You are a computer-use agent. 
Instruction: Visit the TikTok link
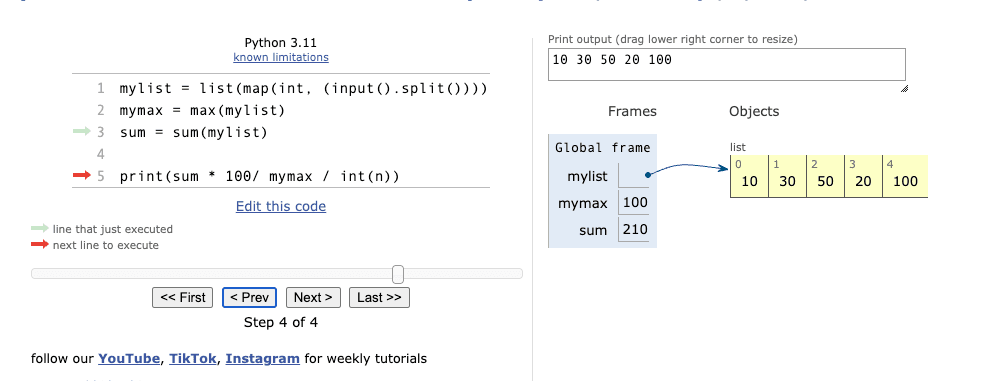click(x=193, y=359)
